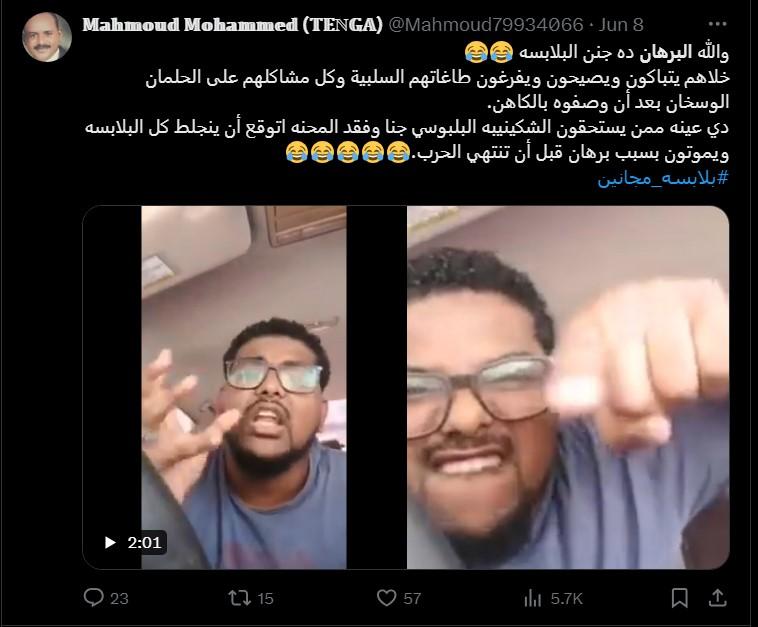Click the 57 likes count
This screenshot has width=758, height=627.
[x=412, y=598]
